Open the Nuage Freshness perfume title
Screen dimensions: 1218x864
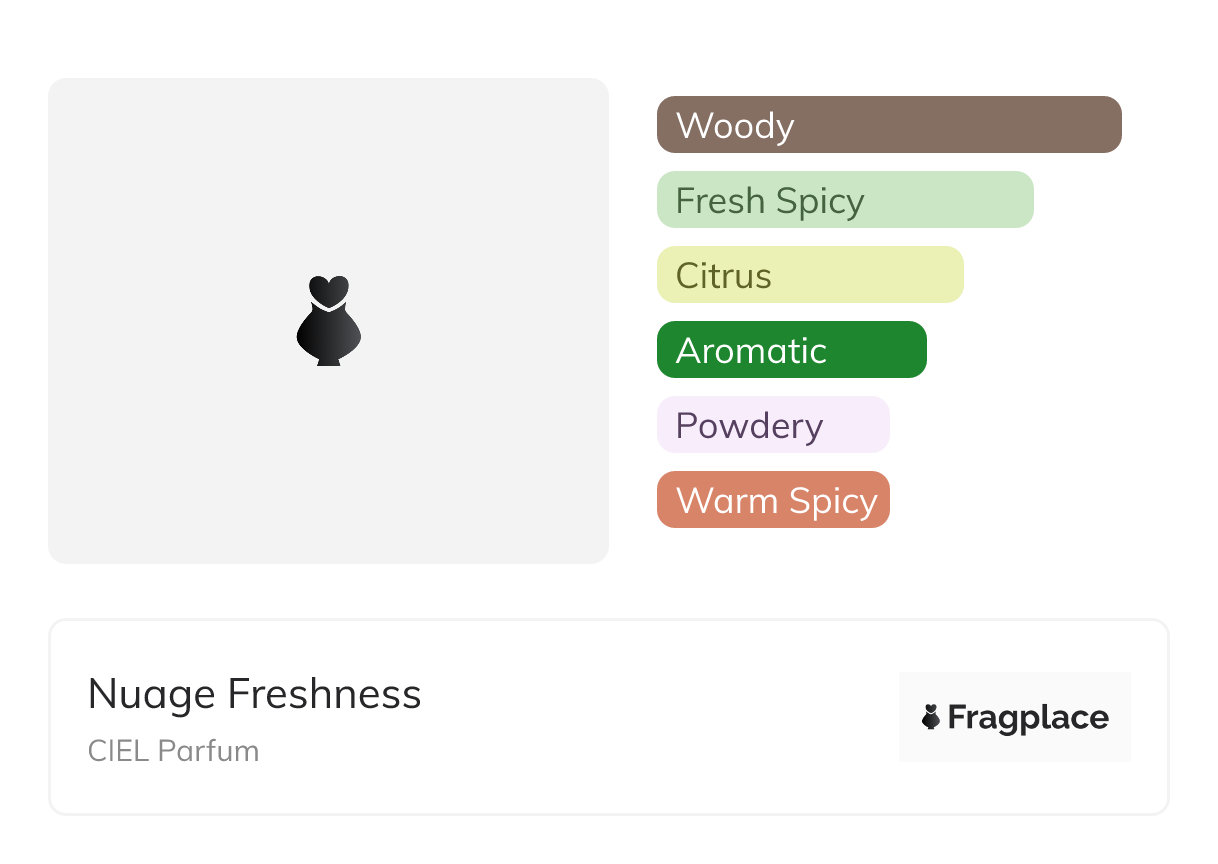pyautogui.click(x=255, y=694)
